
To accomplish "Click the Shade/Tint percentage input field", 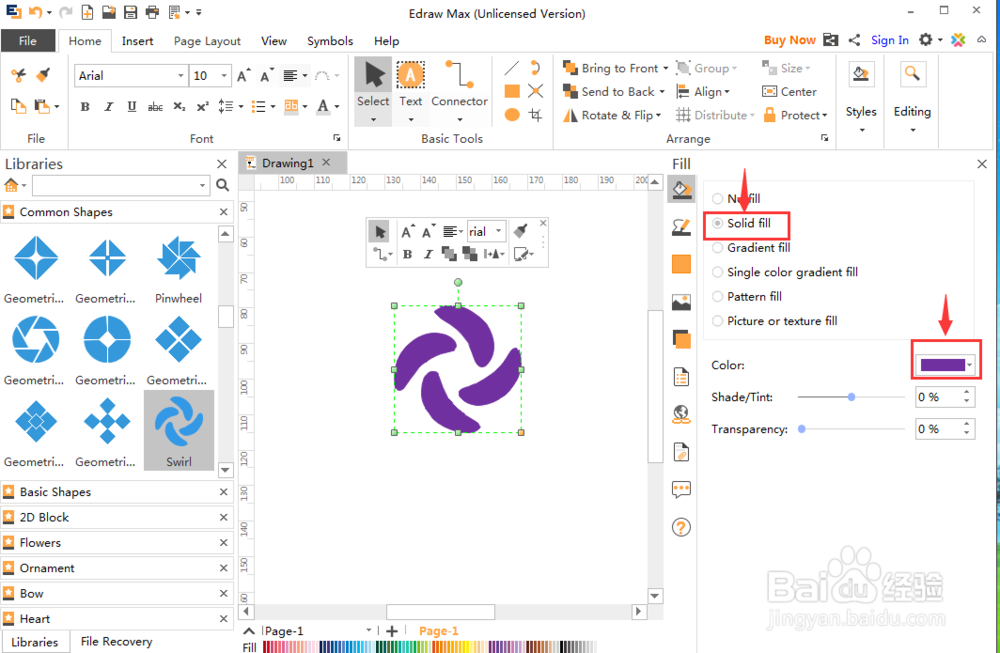I will 939,397.
